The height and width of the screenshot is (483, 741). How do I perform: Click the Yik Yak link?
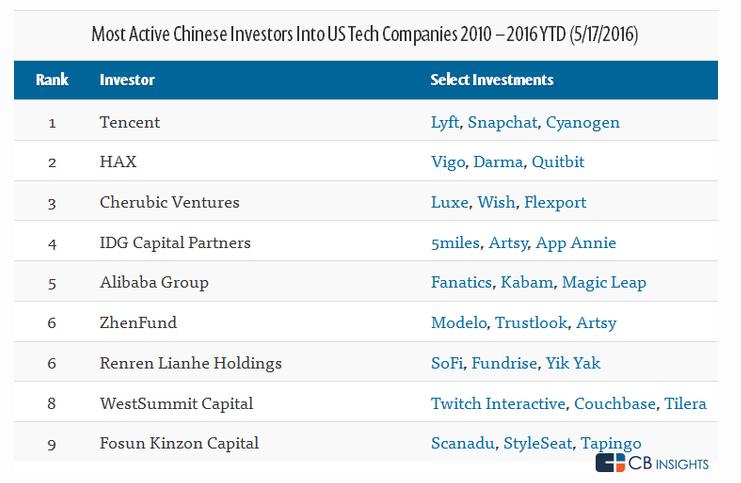pyautogui.click(x=573, y=363)
